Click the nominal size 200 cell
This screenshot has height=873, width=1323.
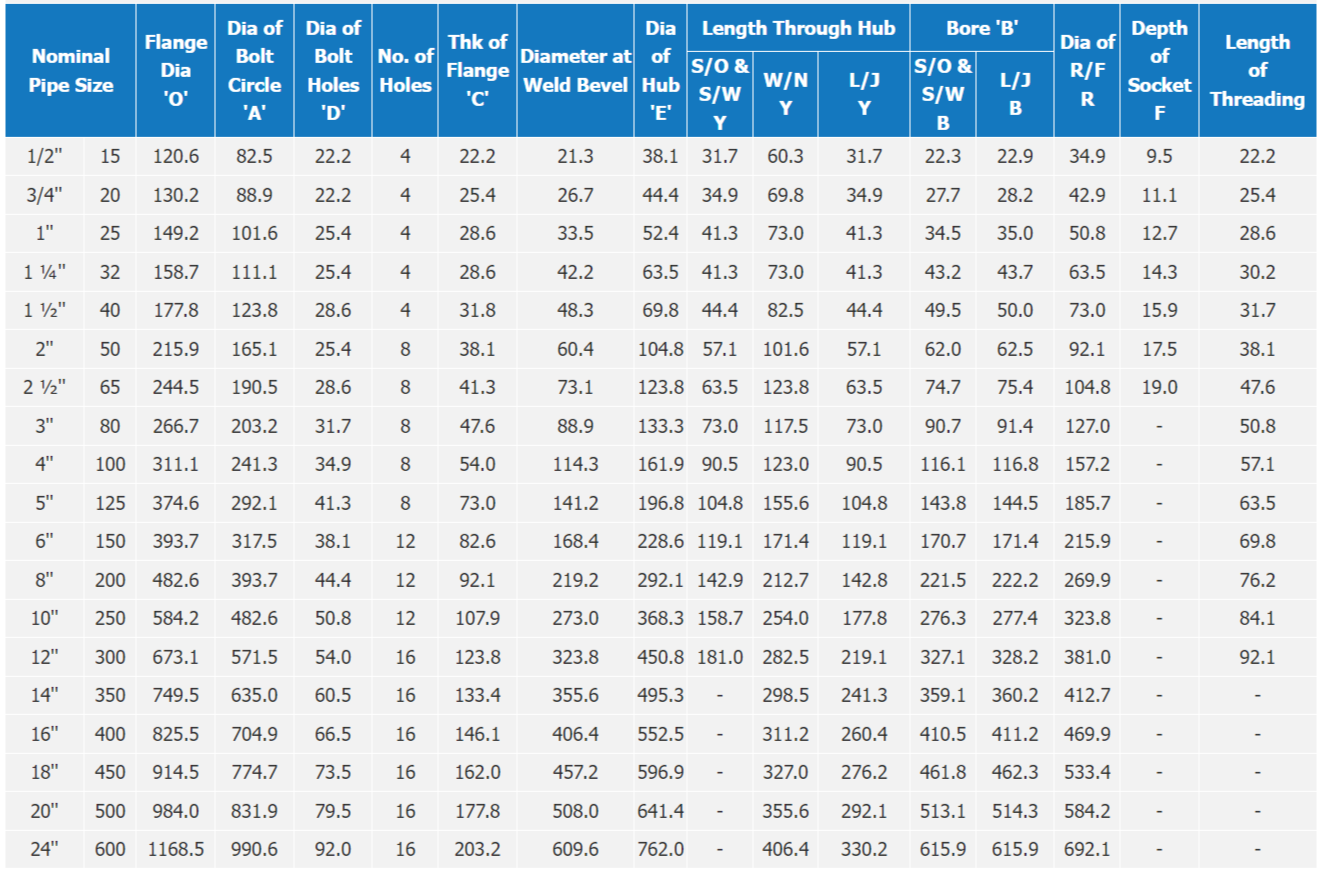coord(110,580)
